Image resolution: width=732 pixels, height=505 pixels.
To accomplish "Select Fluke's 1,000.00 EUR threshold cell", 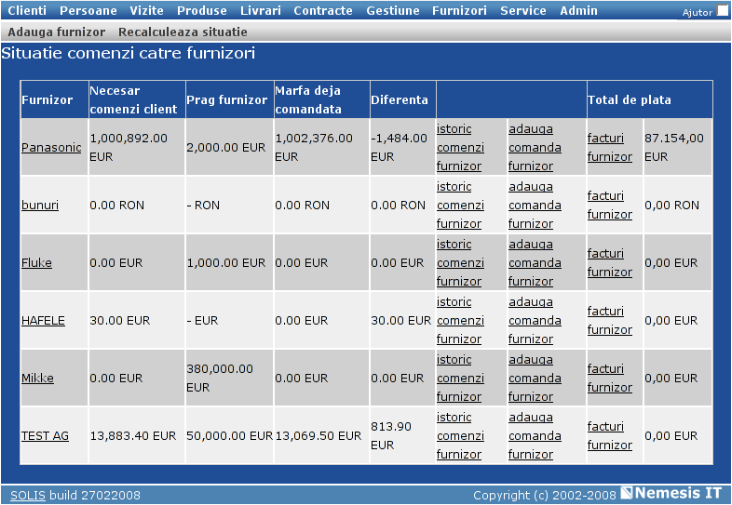I will point(229,263).
